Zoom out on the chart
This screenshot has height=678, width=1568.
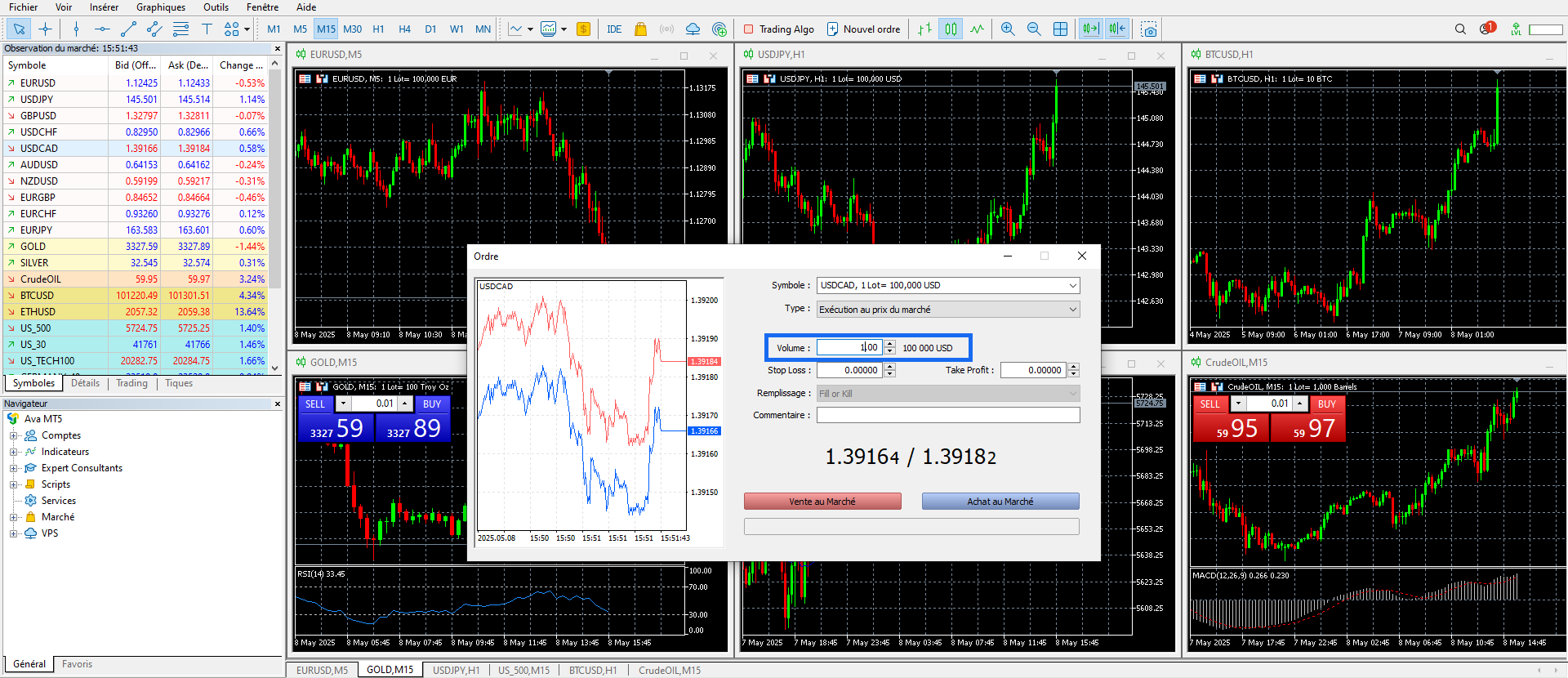pyautogui.click(x=1034, y=29)
